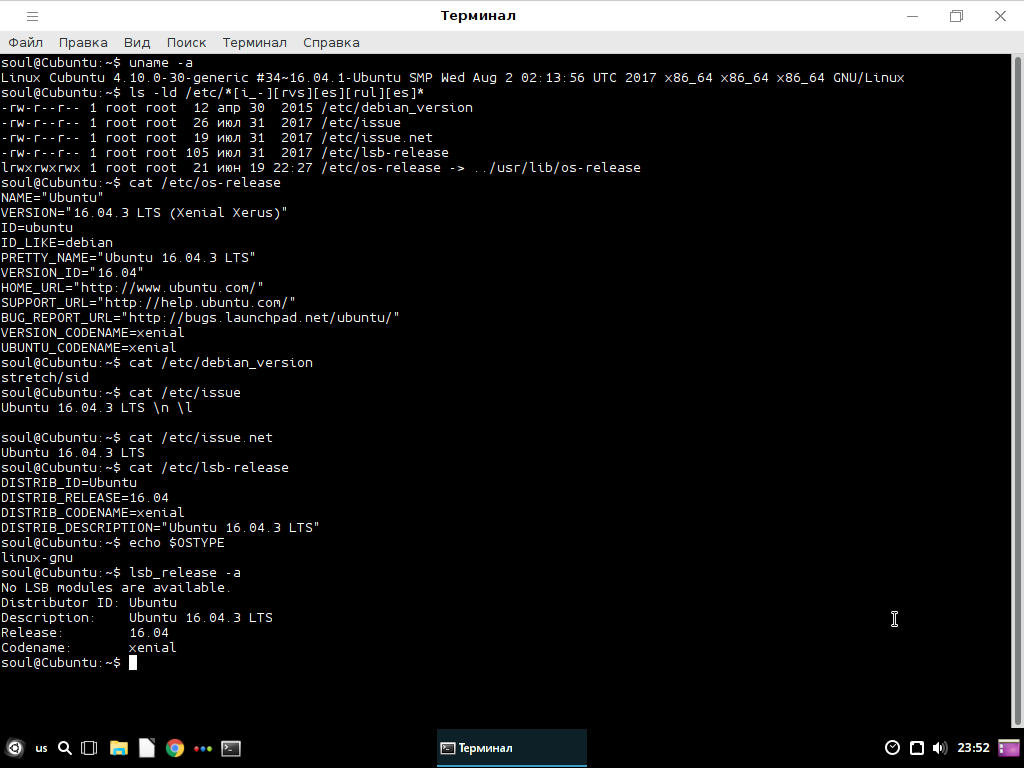This screenshot has width=1024, height=768.
Task: Open the taskbar search magnifier
Action: 65,748
